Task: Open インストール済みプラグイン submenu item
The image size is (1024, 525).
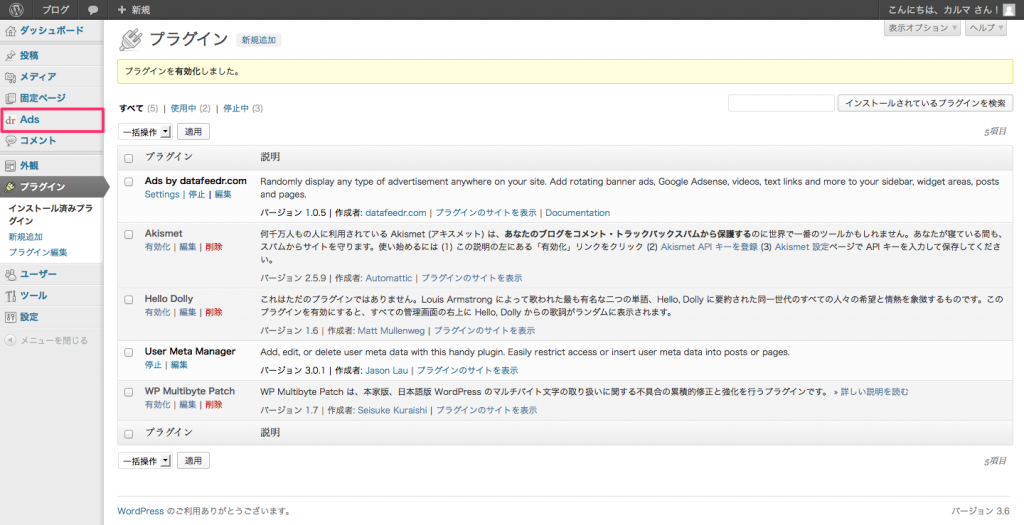Action: point(51,215)
